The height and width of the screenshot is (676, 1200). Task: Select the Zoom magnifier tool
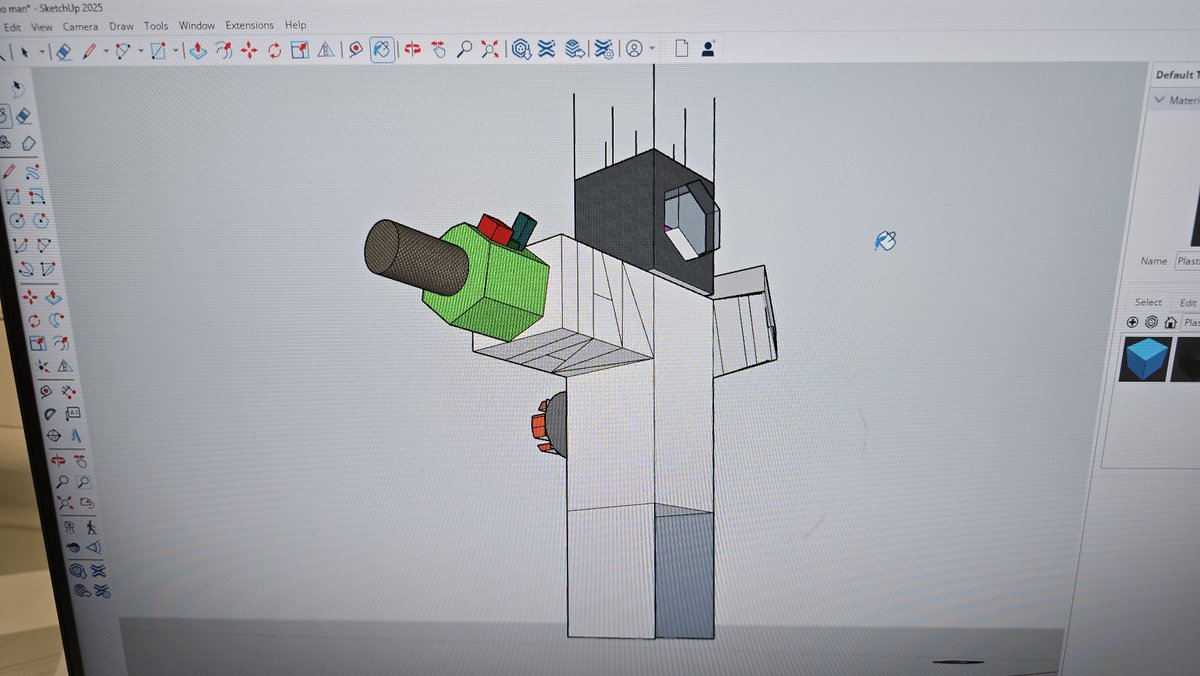465,48
